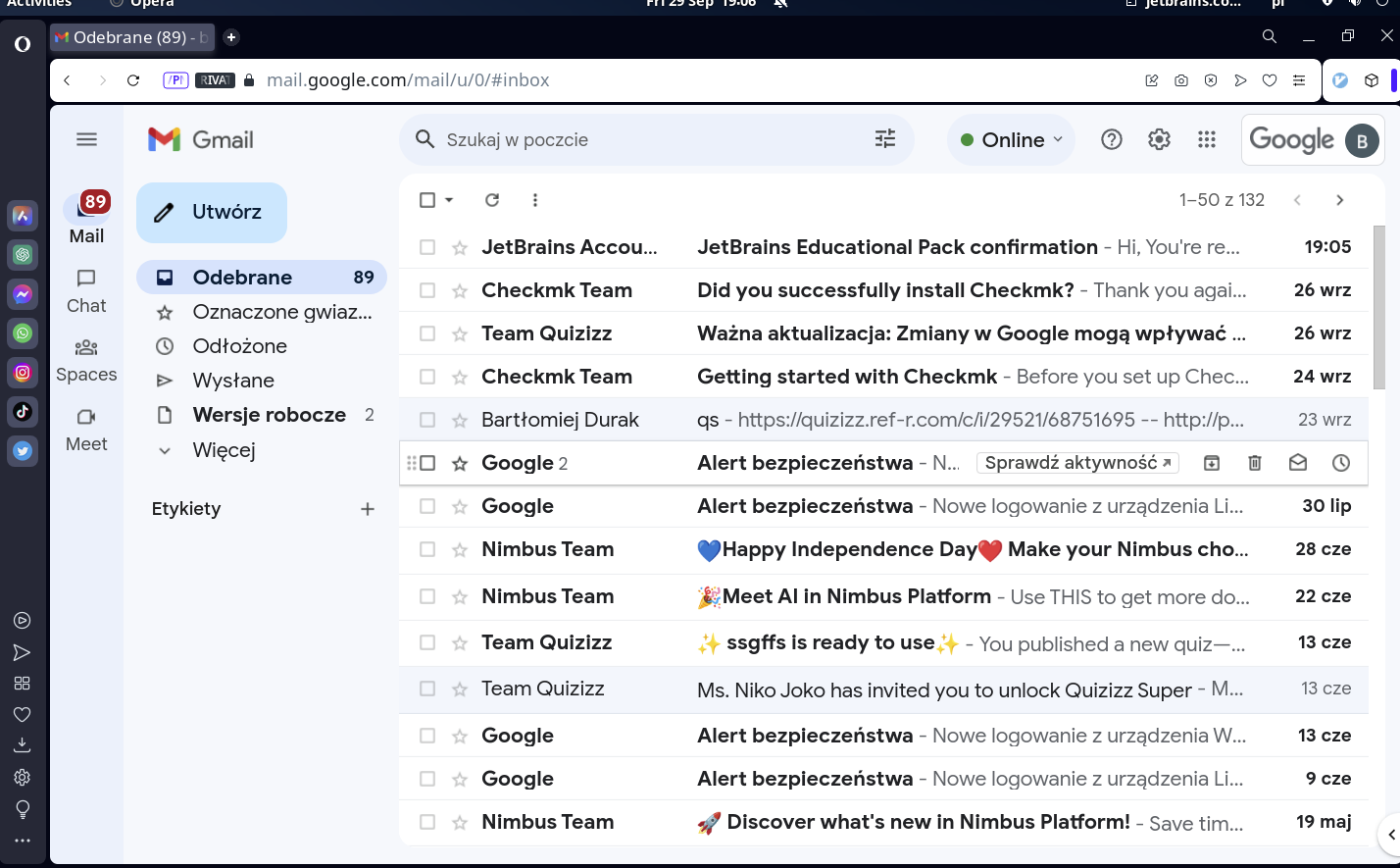Check the ssgffs is ready email
Image resolution: width=1400 pixels, height=868 pixels.
click(x=427, y=642)
